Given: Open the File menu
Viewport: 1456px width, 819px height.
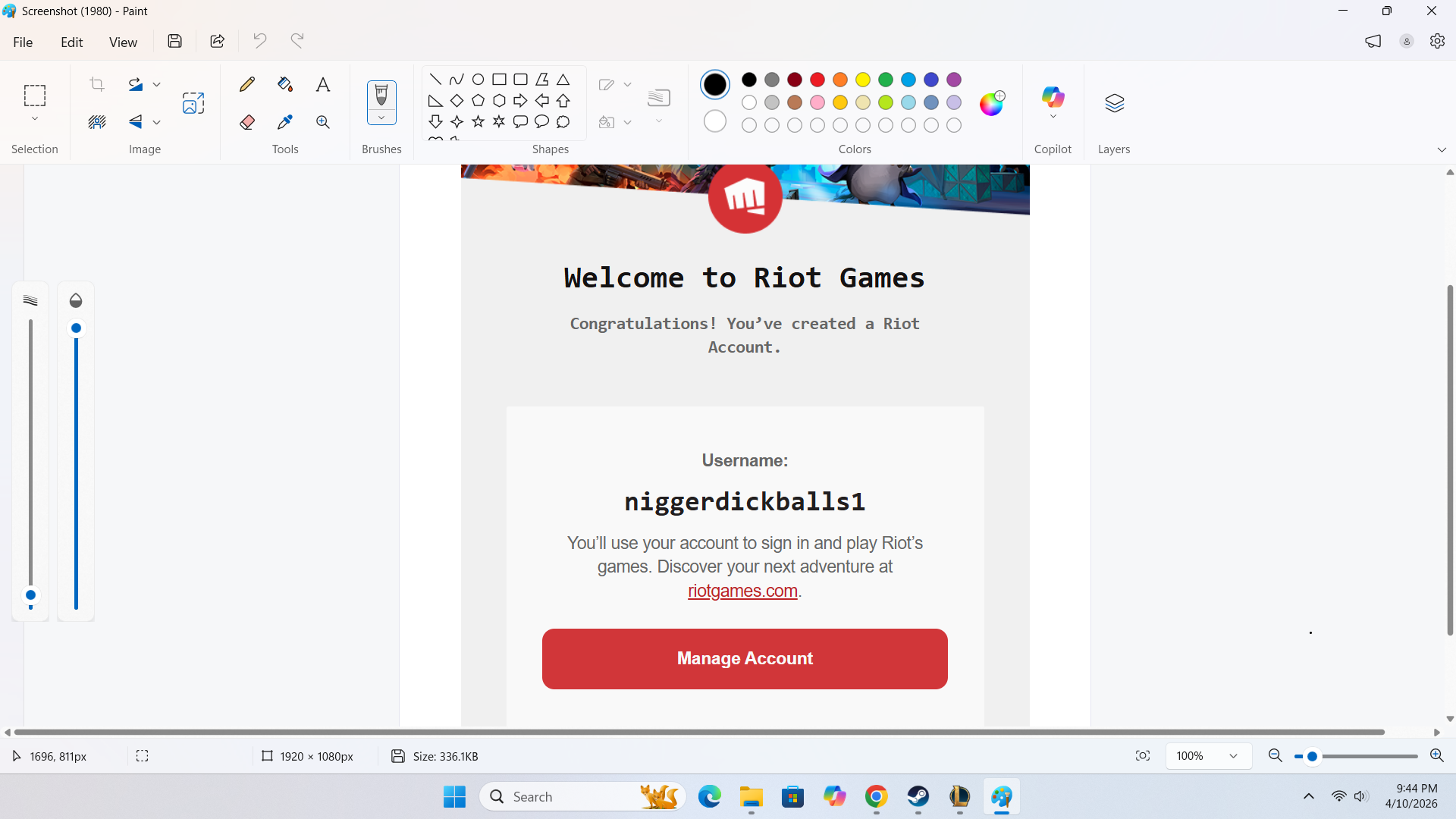Looking at the screenshot, I should pos(23,42).
